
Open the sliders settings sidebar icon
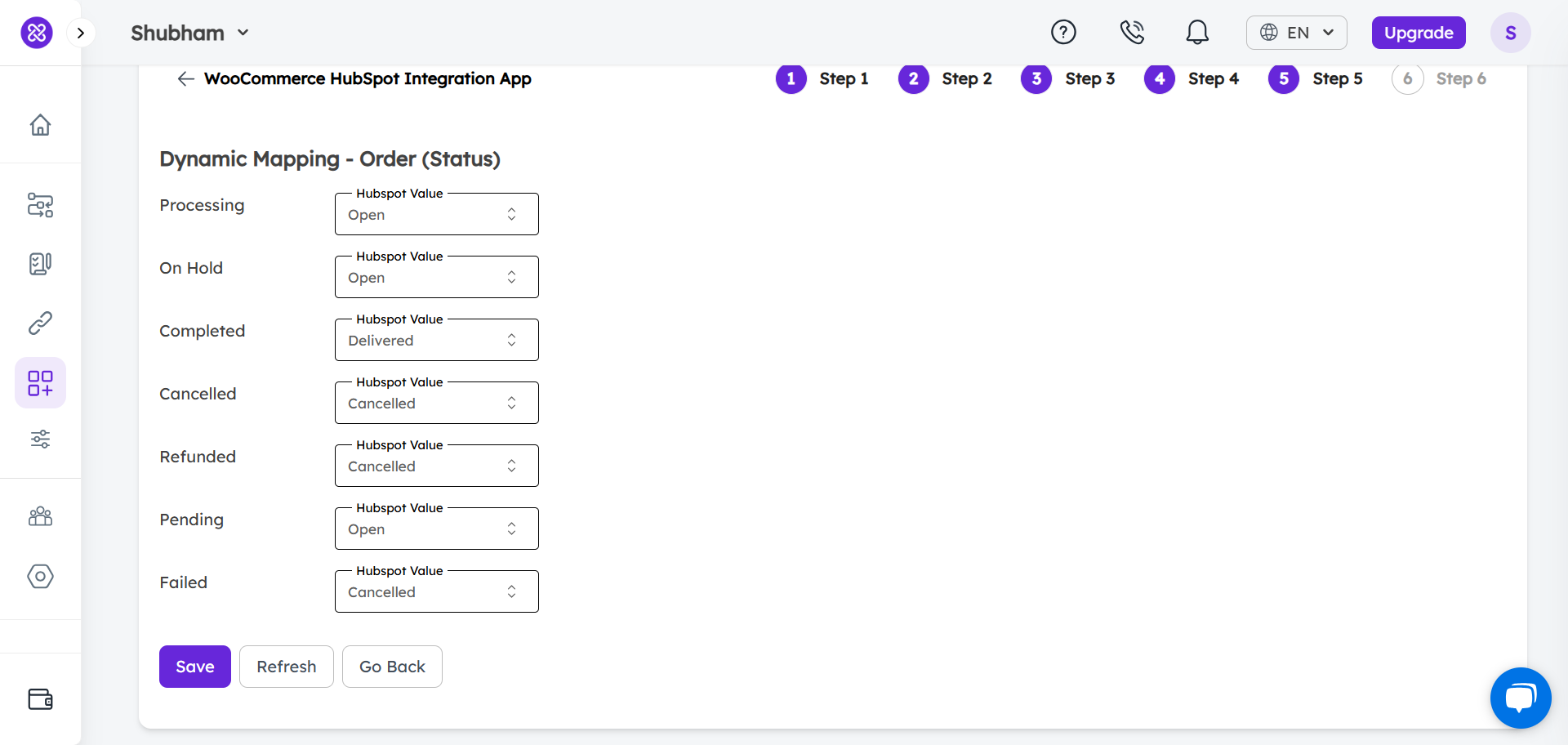(40, 439)
